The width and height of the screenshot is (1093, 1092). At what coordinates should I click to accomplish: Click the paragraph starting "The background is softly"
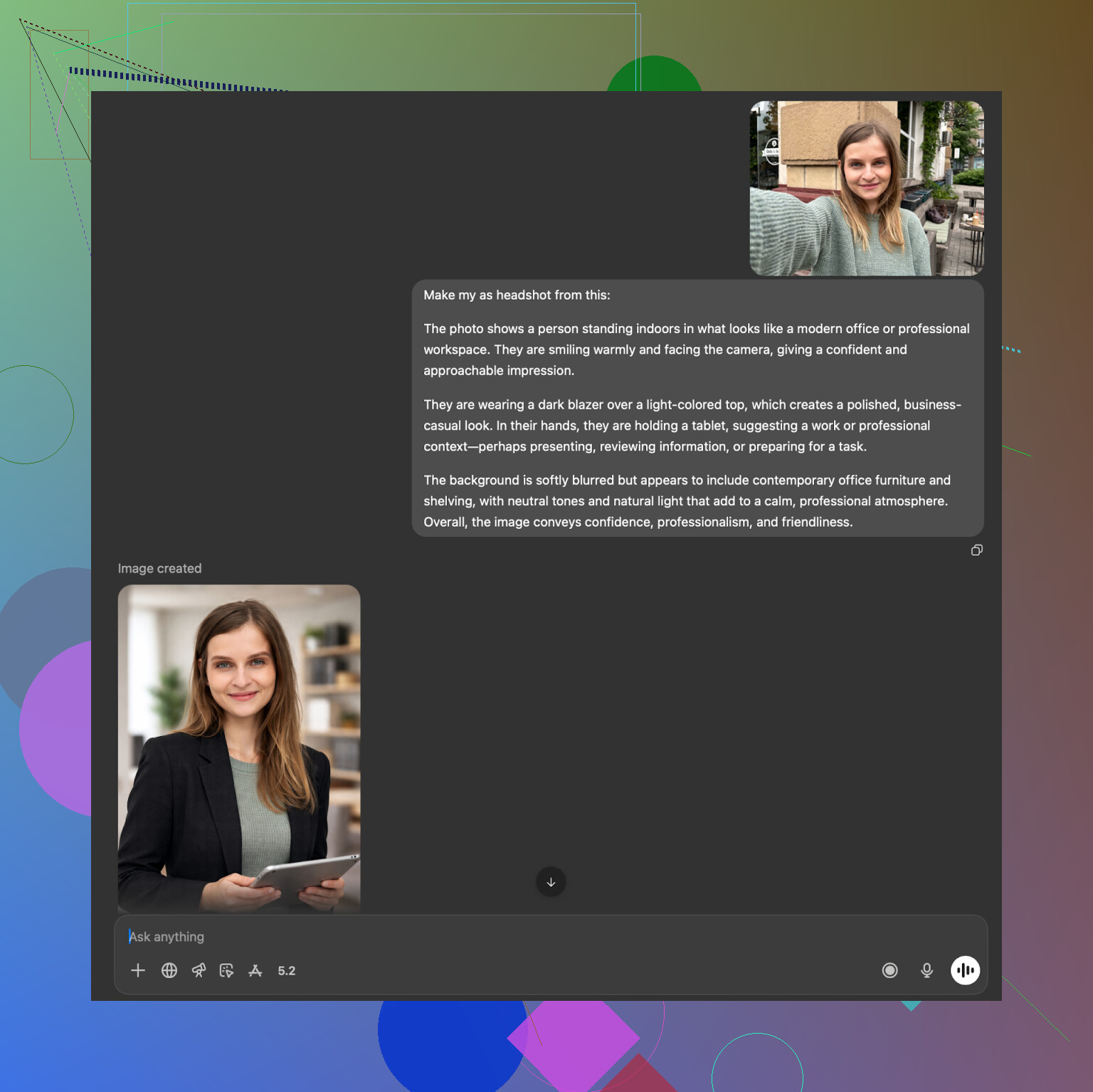point(687,501)
